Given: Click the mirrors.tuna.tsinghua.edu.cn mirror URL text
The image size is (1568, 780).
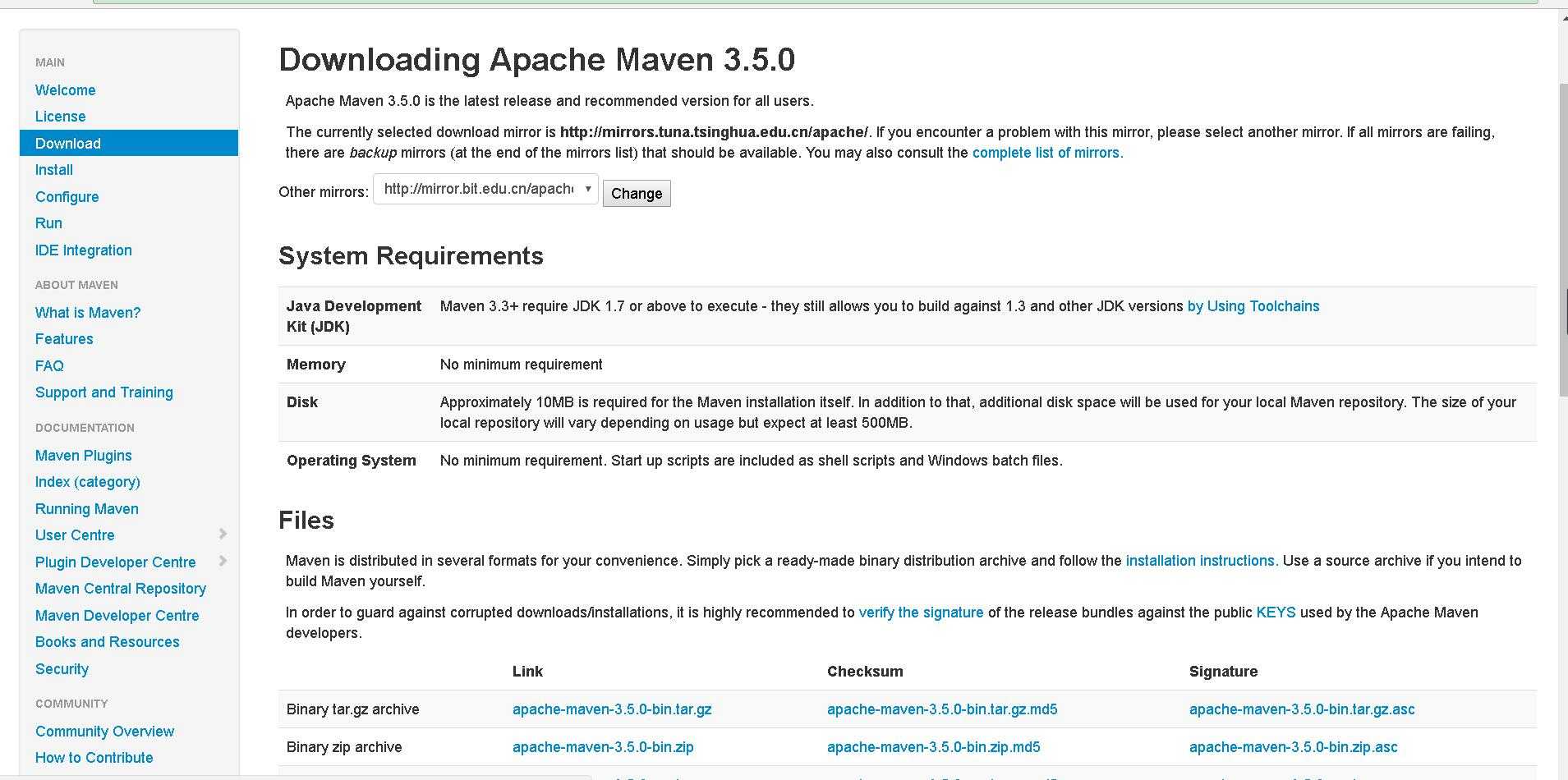Looking at the screenshot, I should [x=714, y=132].
